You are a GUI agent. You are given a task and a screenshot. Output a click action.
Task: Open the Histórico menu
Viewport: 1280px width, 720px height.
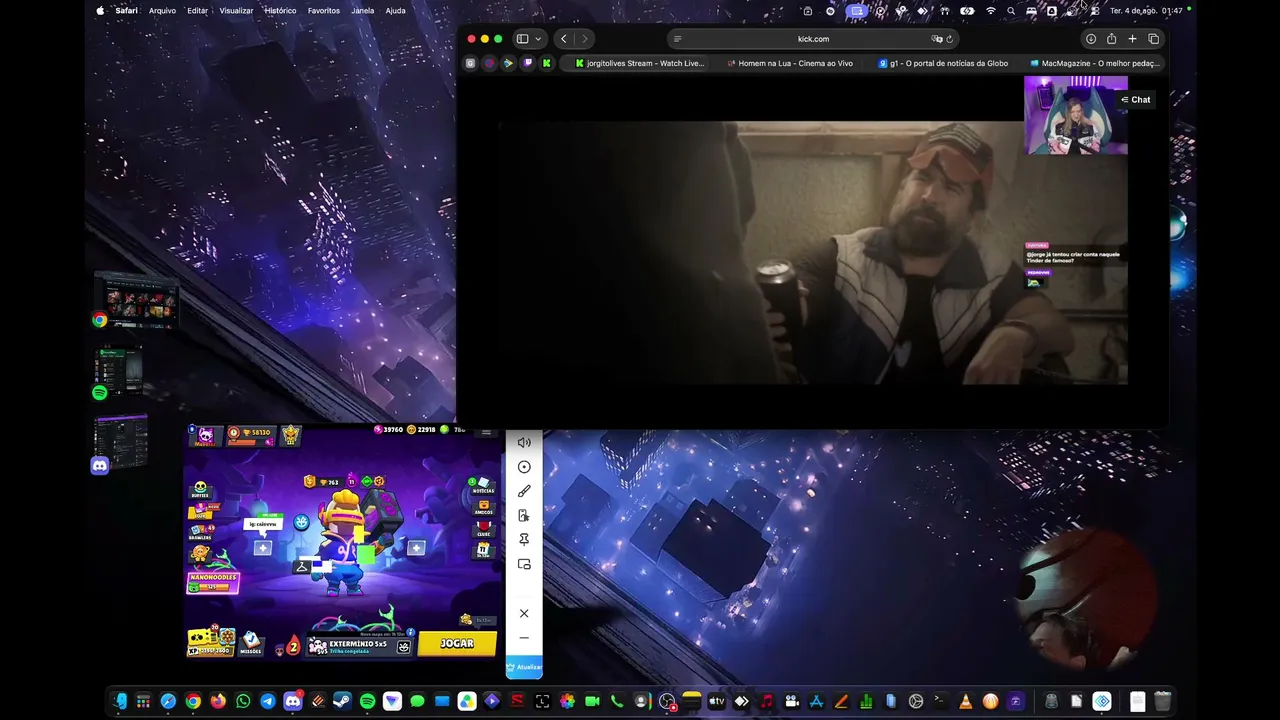coord(280,11)
